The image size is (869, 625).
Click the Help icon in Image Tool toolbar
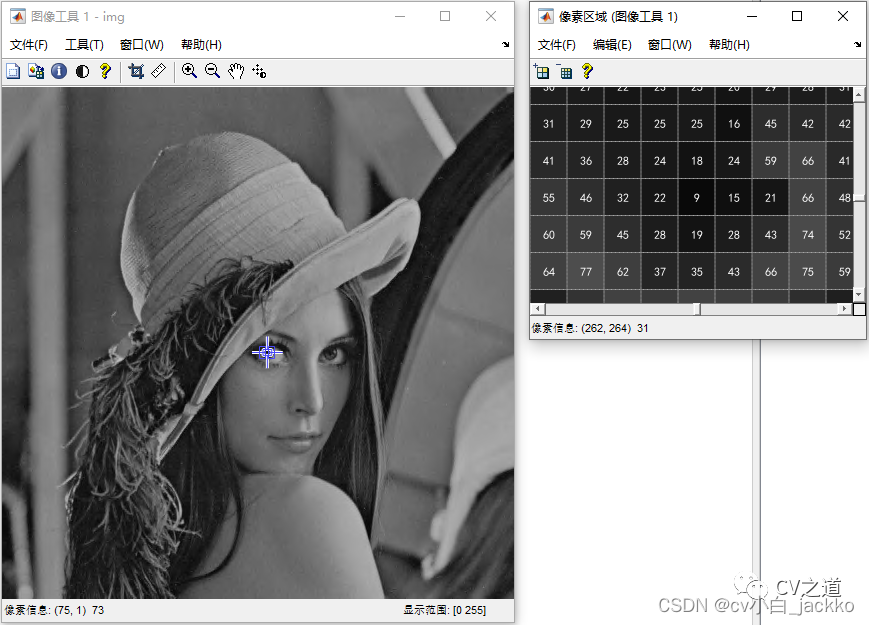(105, 71)
